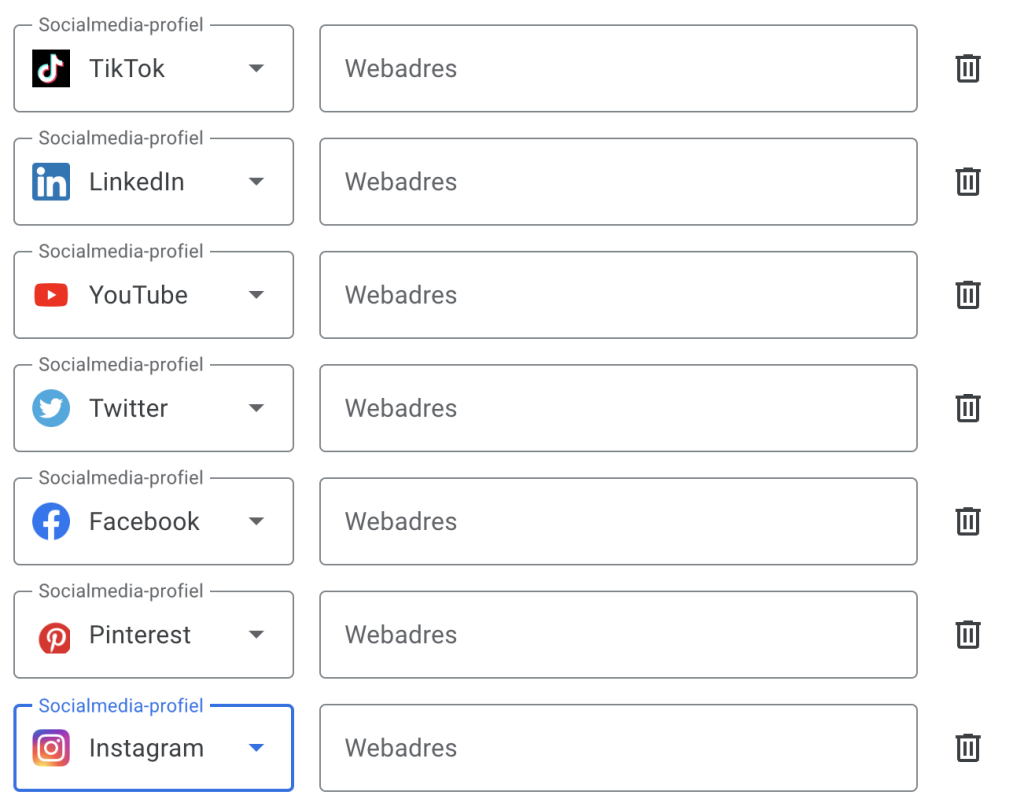This screenshot has height=810, width=1024.
Task: Expand the LinkedIn profile dropdown arrow
Action: coord(256,182)
